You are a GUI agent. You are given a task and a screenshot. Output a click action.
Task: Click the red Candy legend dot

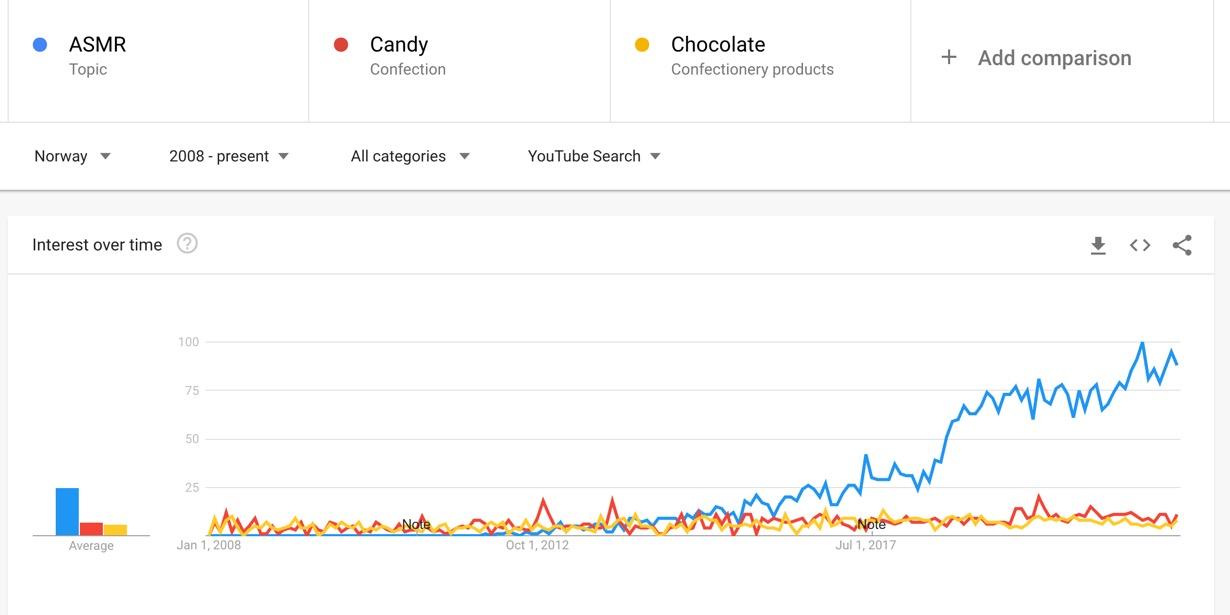tap(341, 44)
